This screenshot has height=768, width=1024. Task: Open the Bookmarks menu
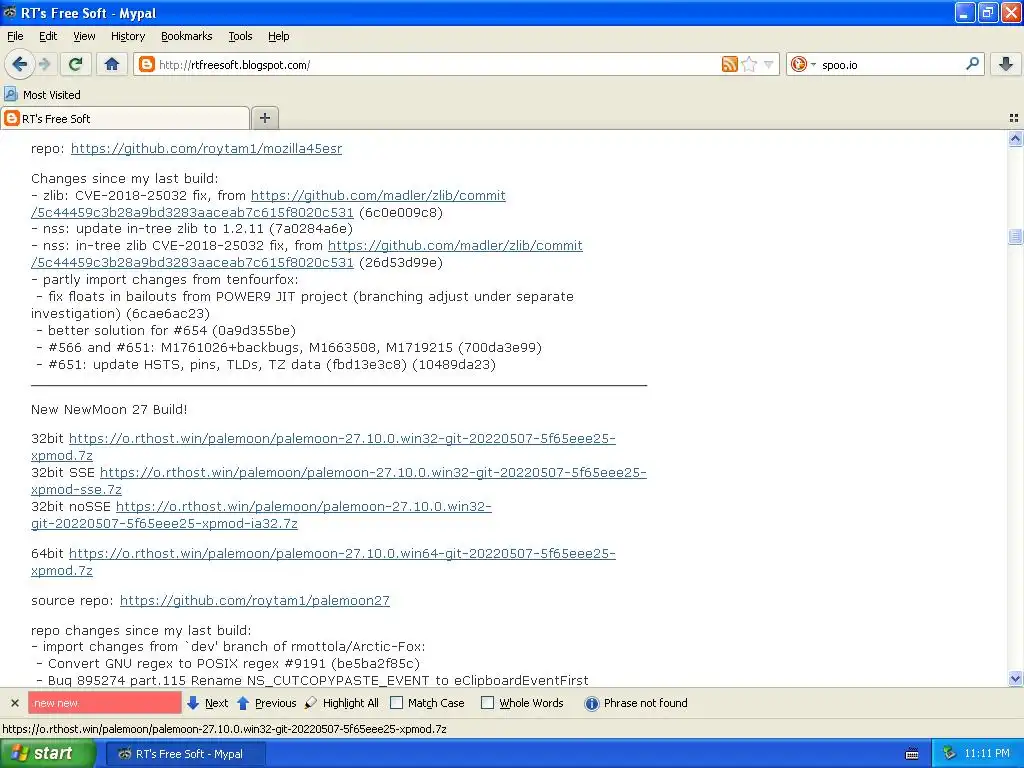186,37
